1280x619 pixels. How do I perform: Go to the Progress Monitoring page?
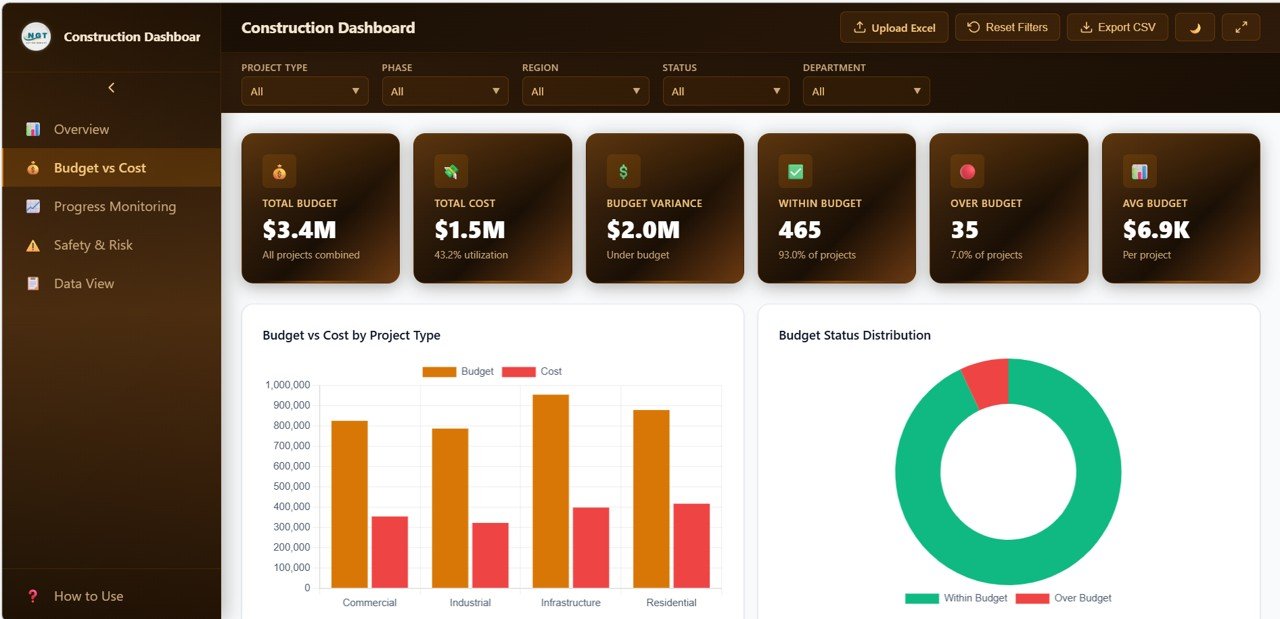pos(114,207)
